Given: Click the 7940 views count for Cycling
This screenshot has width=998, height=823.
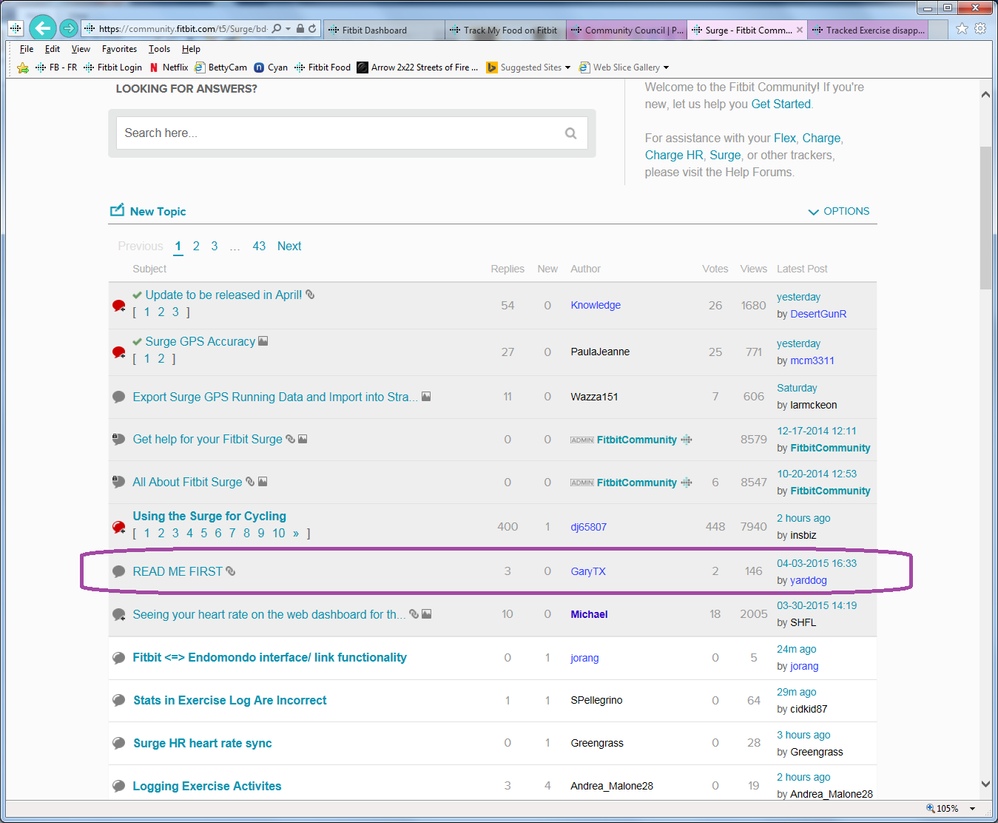Looking at the screenshot, I should coord(754,527).
